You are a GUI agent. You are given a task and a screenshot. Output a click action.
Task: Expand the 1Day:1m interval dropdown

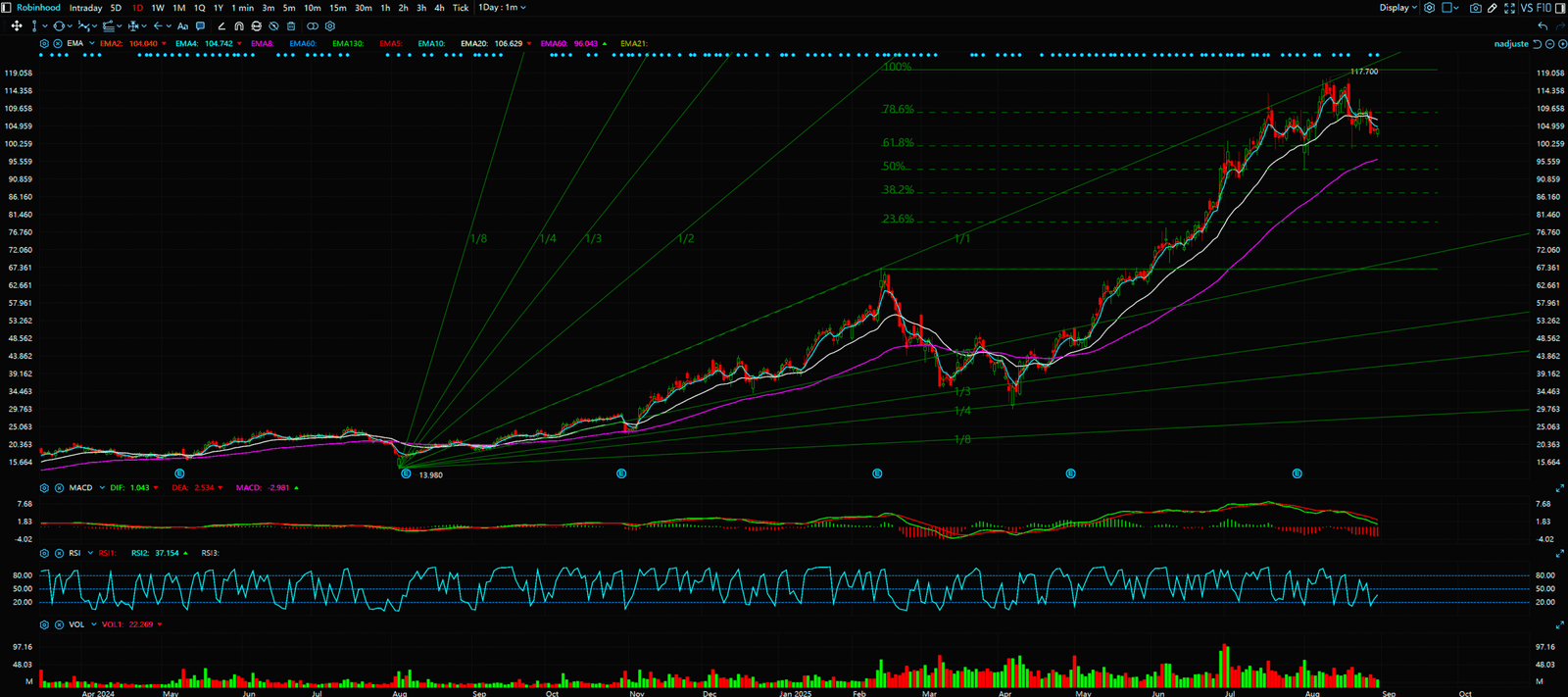click(503, 8)
